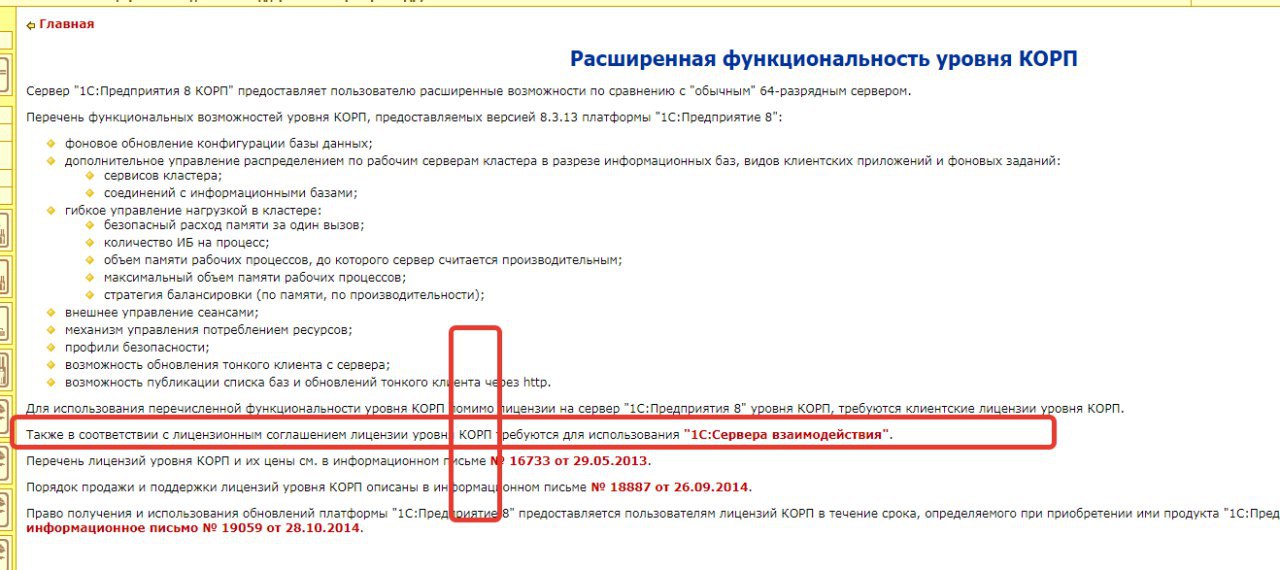This screenshot has height=570, width=1280.
Task: Click sentence Также в соответствии с лицензионным соглашением
Action: coord(460,434)
